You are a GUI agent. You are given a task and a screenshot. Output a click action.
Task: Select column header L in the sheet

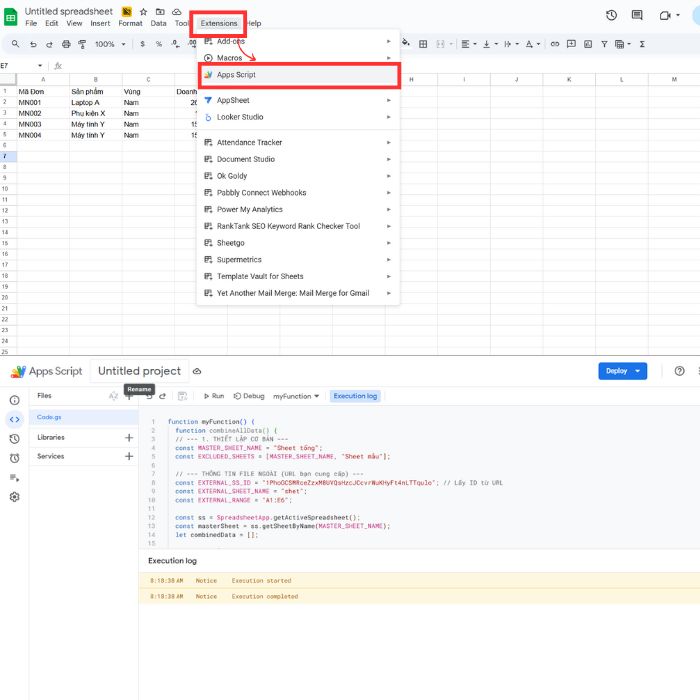[621, 79]
